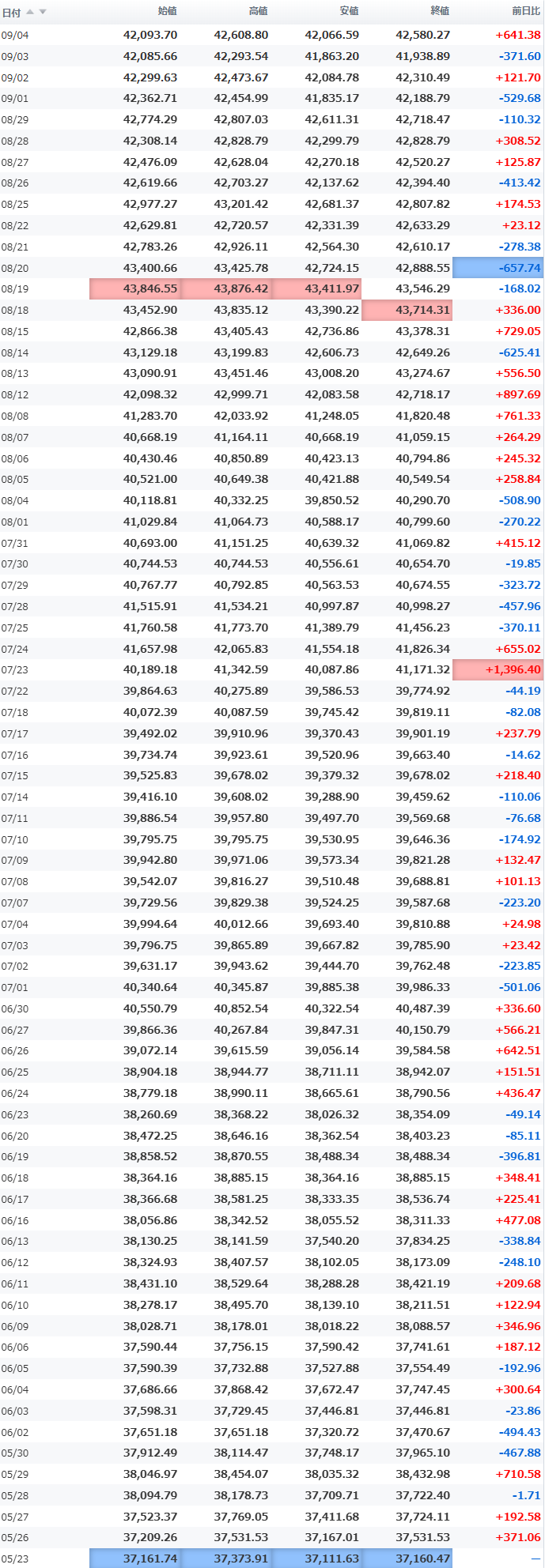Click closing price 42,718.47
The height and width of the screenshot is (1568, 545).
pos(423,120)
